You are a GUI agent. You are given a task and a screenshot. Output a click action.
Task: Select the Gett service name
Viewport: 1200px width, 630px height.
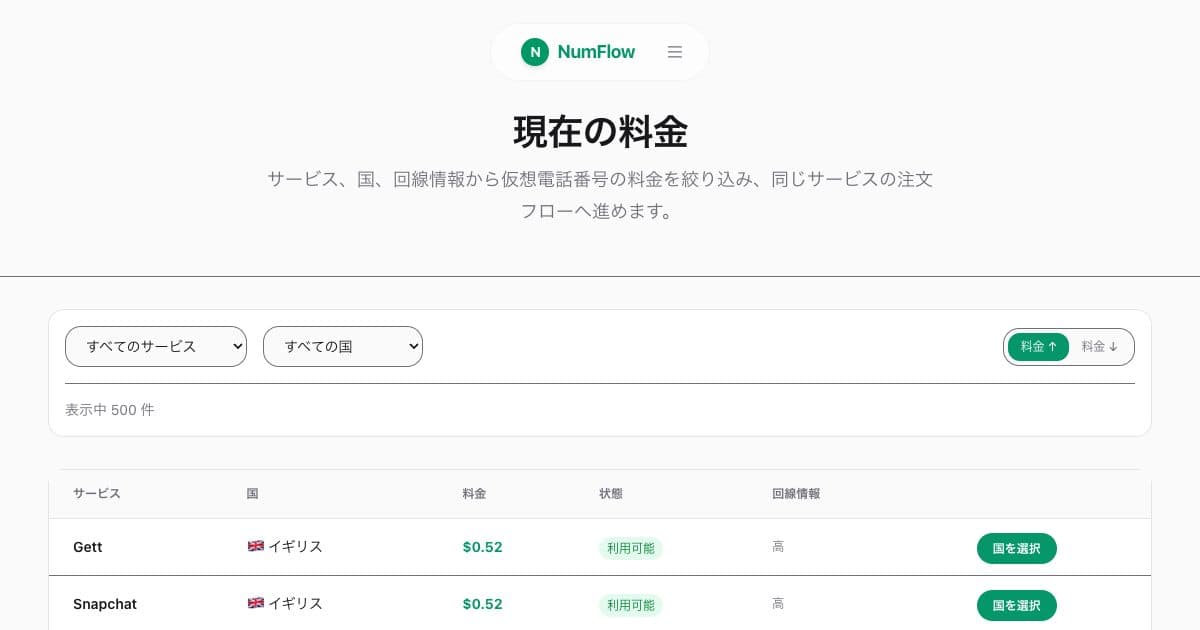point(88,547)
